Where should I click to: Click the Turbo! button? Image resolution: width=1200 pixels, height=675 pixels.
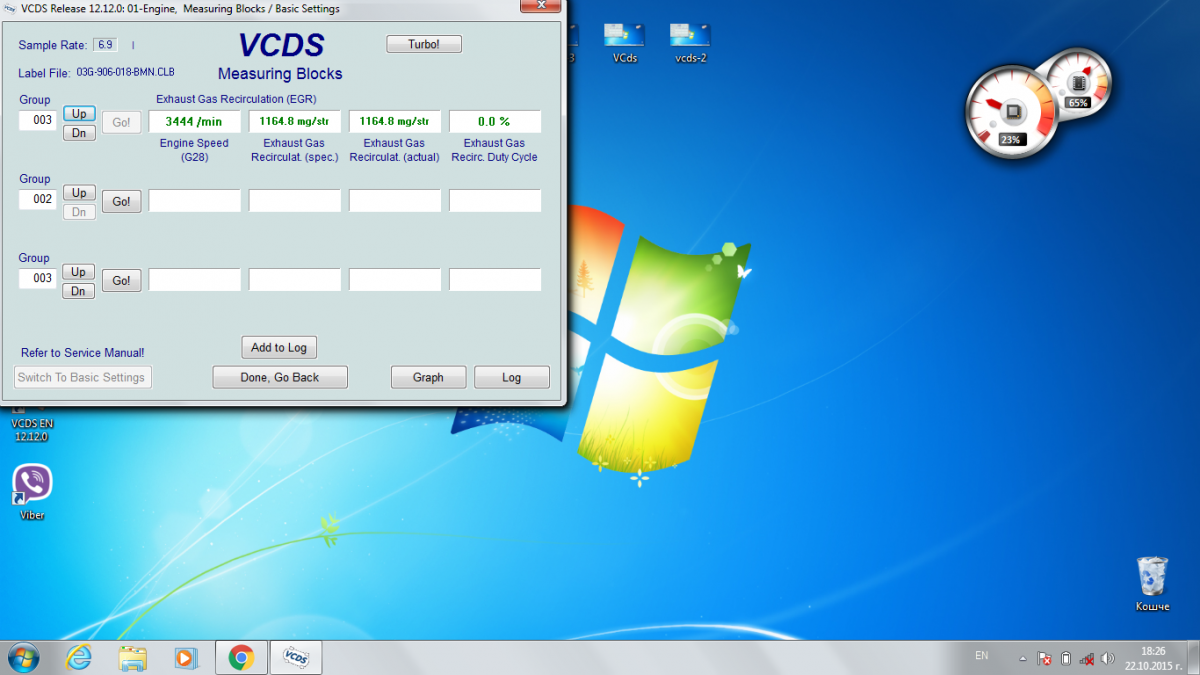click(x=424, y=44)
